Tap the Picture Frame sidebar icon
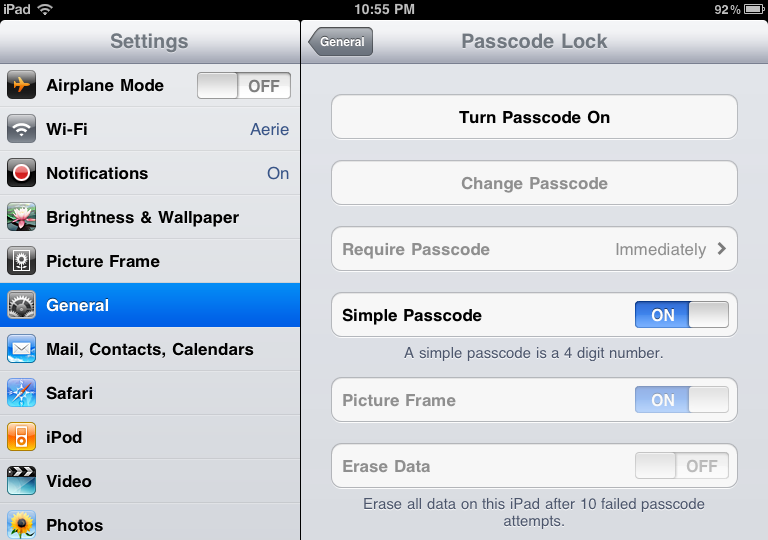768x540 pixels. coord(22,261)
